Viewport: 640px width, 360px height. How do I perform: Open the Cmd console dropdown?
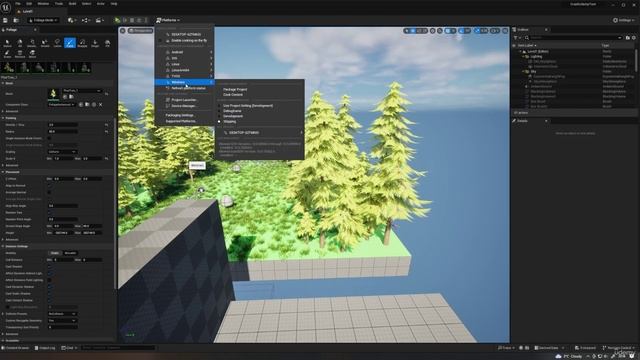[x=69, y=348]
